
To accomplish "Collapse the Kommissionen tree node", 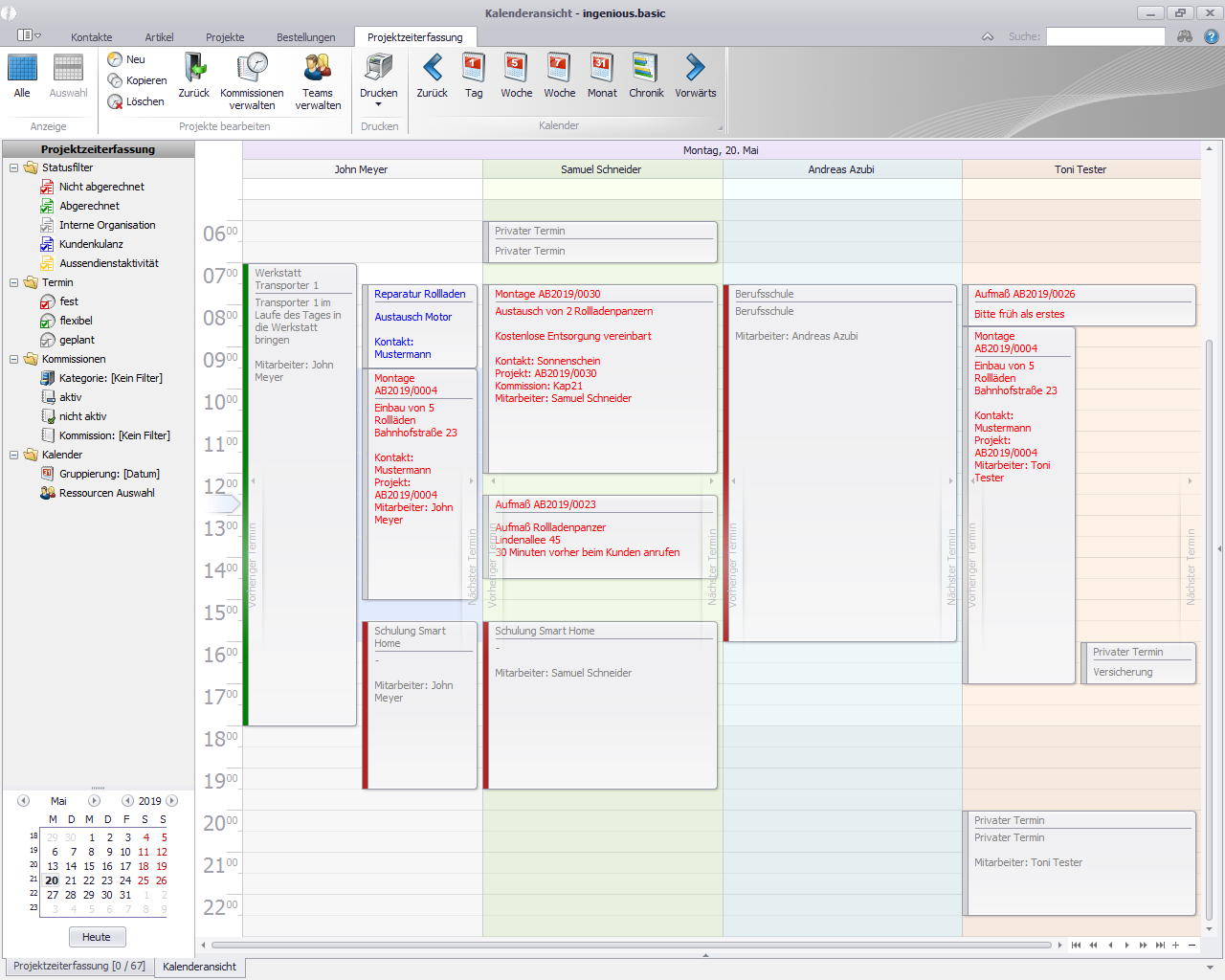I will tap(14, 359).
